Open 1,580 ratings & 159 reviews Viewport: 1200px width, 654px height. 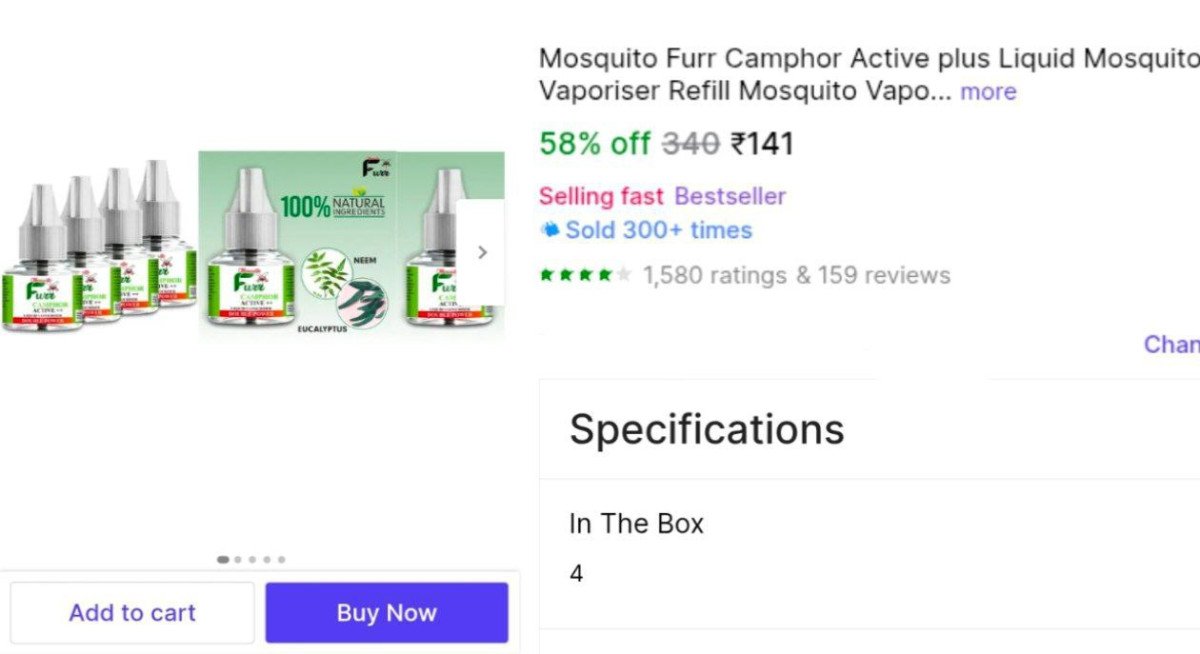coord(795,274)
